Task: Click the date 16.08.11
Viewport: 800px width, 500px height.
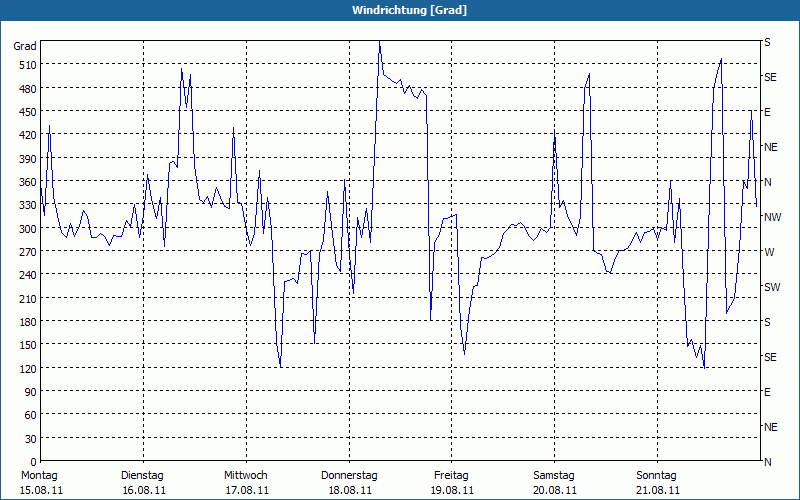Action: 144,490
